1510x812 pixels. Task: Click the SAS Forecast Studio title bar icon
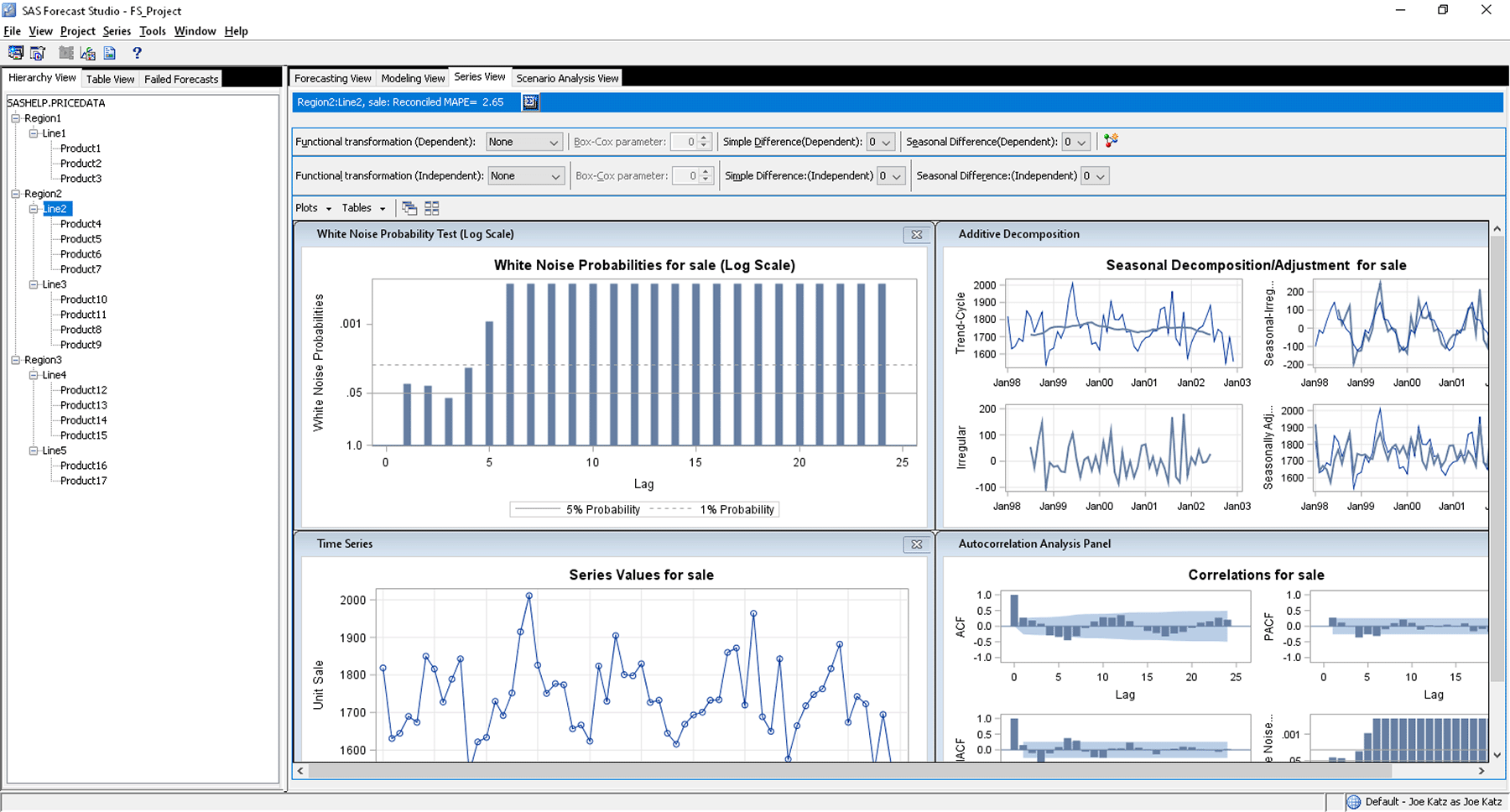[x=10, y=10]
